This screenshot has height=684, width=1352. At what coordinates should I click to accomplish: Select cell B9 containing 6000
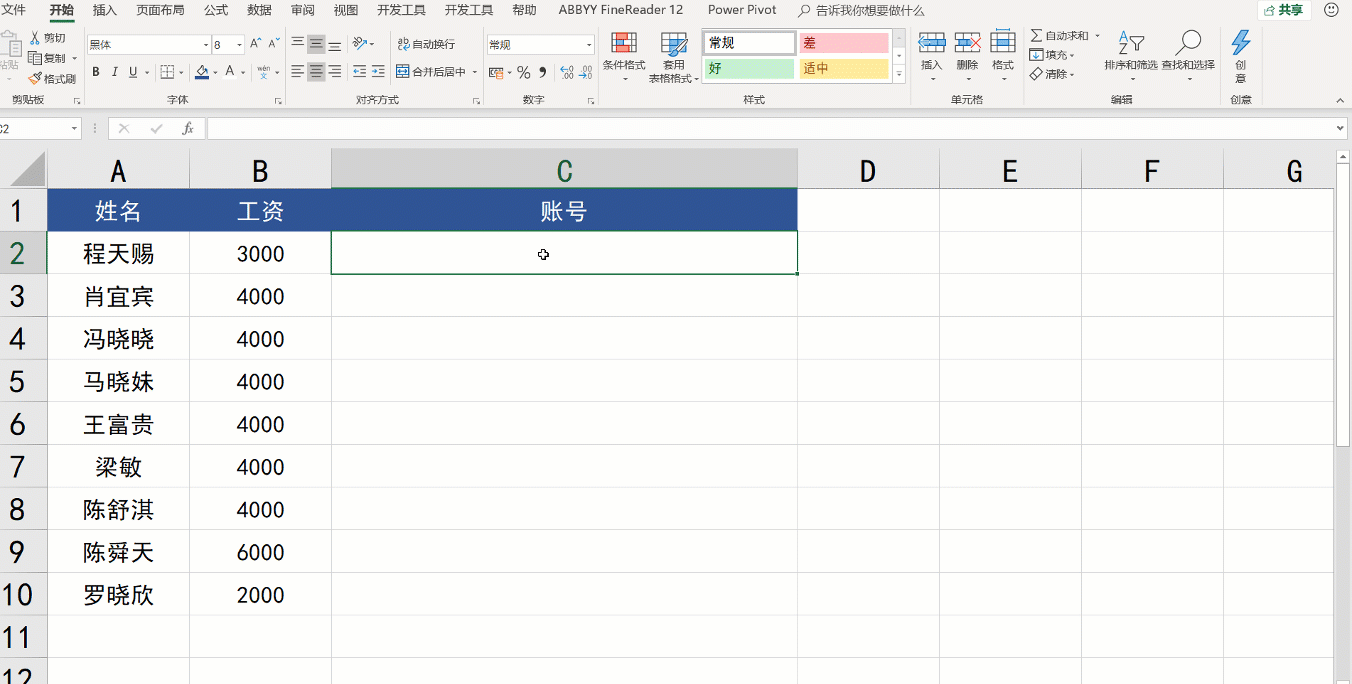click(x=260, y=552)
